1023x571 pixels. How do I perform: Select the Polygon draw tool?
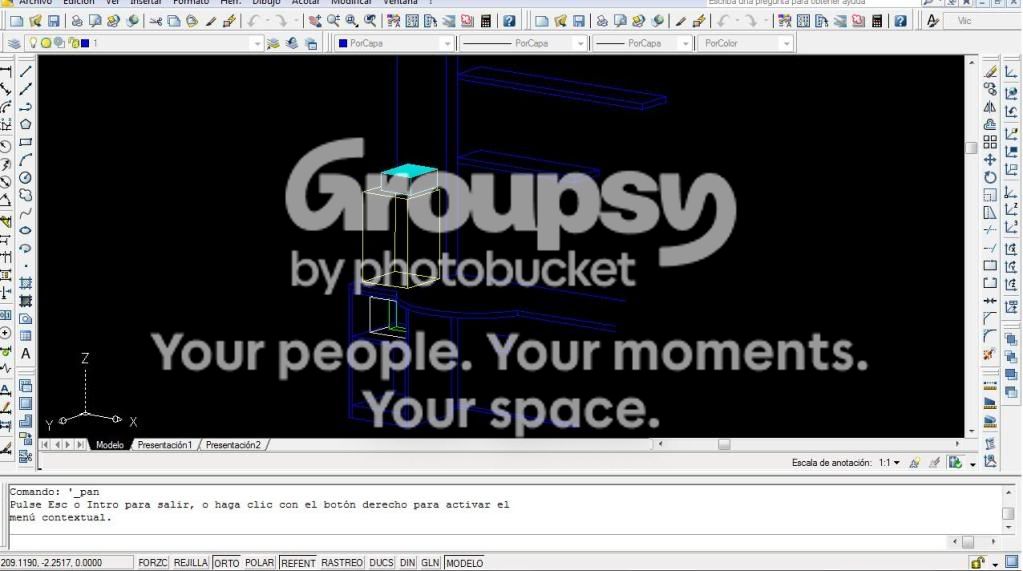[x=25, y=124]
